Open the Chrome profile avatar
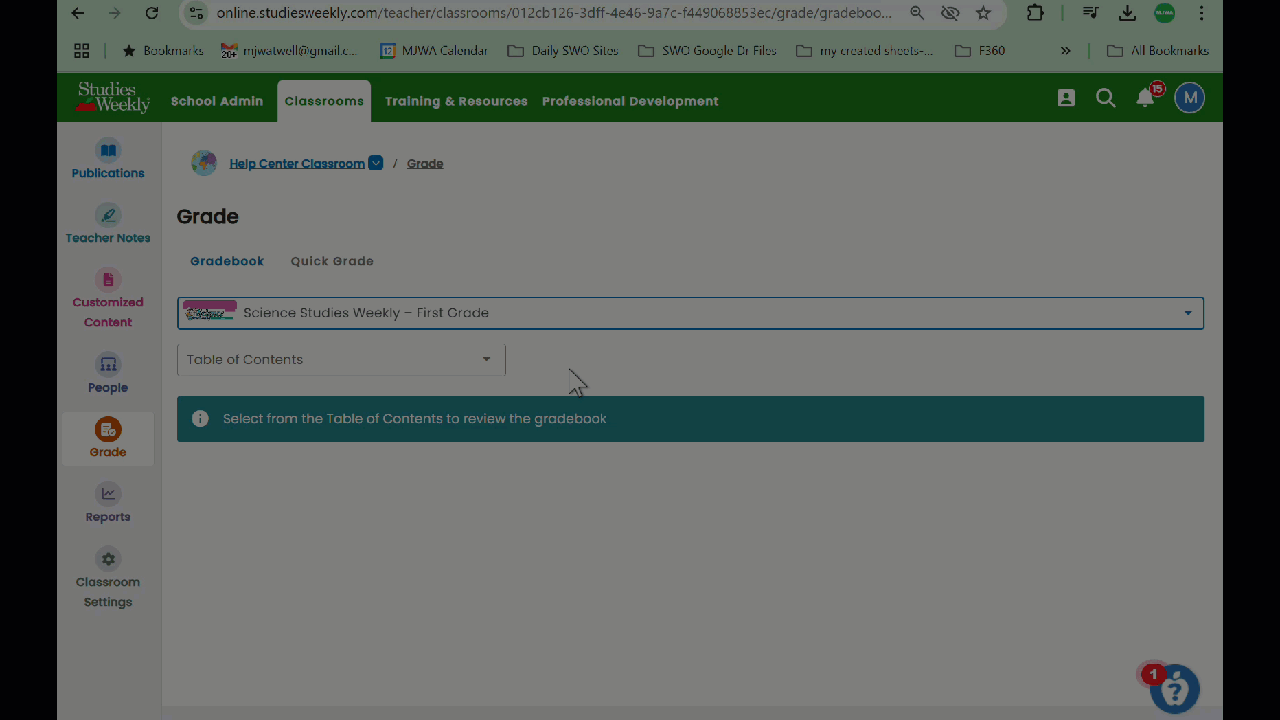This screenshot has width=1280, height=720. pyautogui.click(x=1164, y=13)
